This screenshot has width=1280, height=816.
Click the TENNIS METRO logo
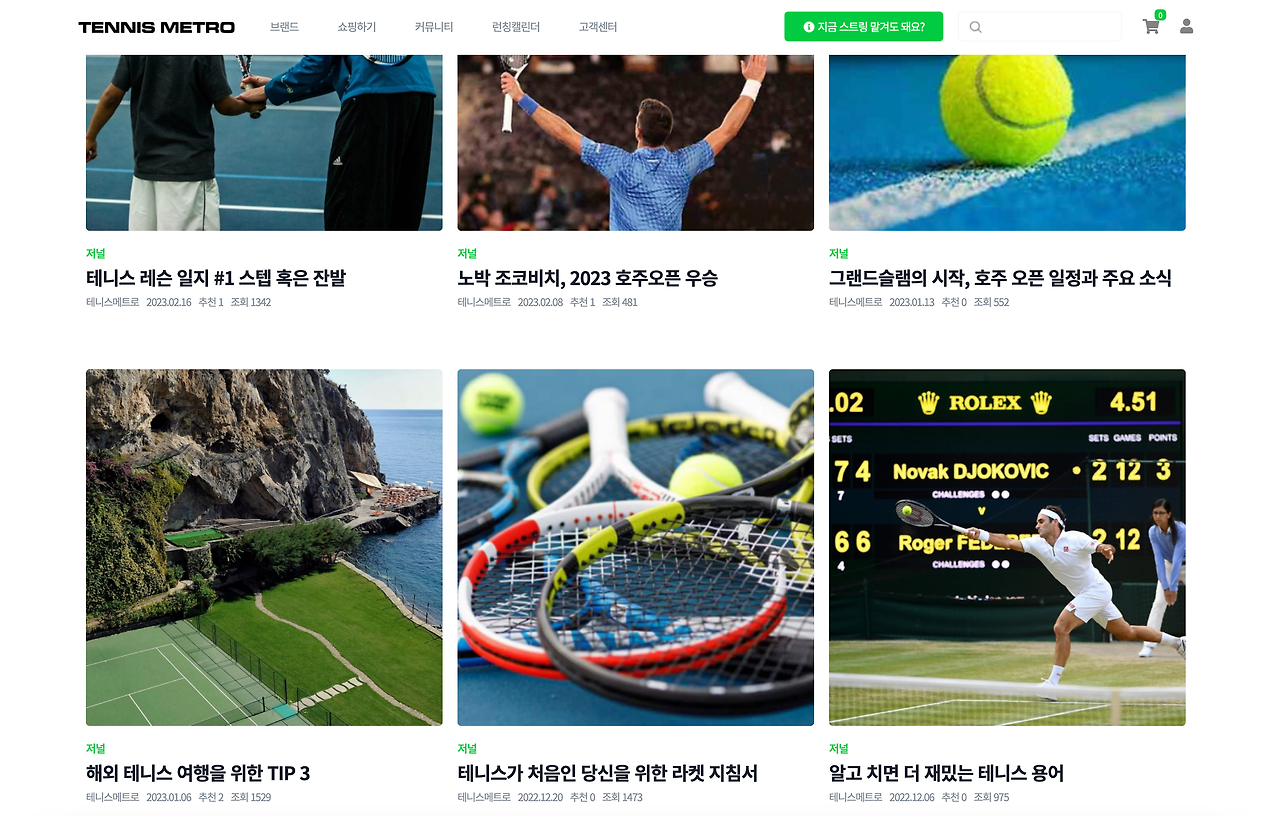click(157, 27)
